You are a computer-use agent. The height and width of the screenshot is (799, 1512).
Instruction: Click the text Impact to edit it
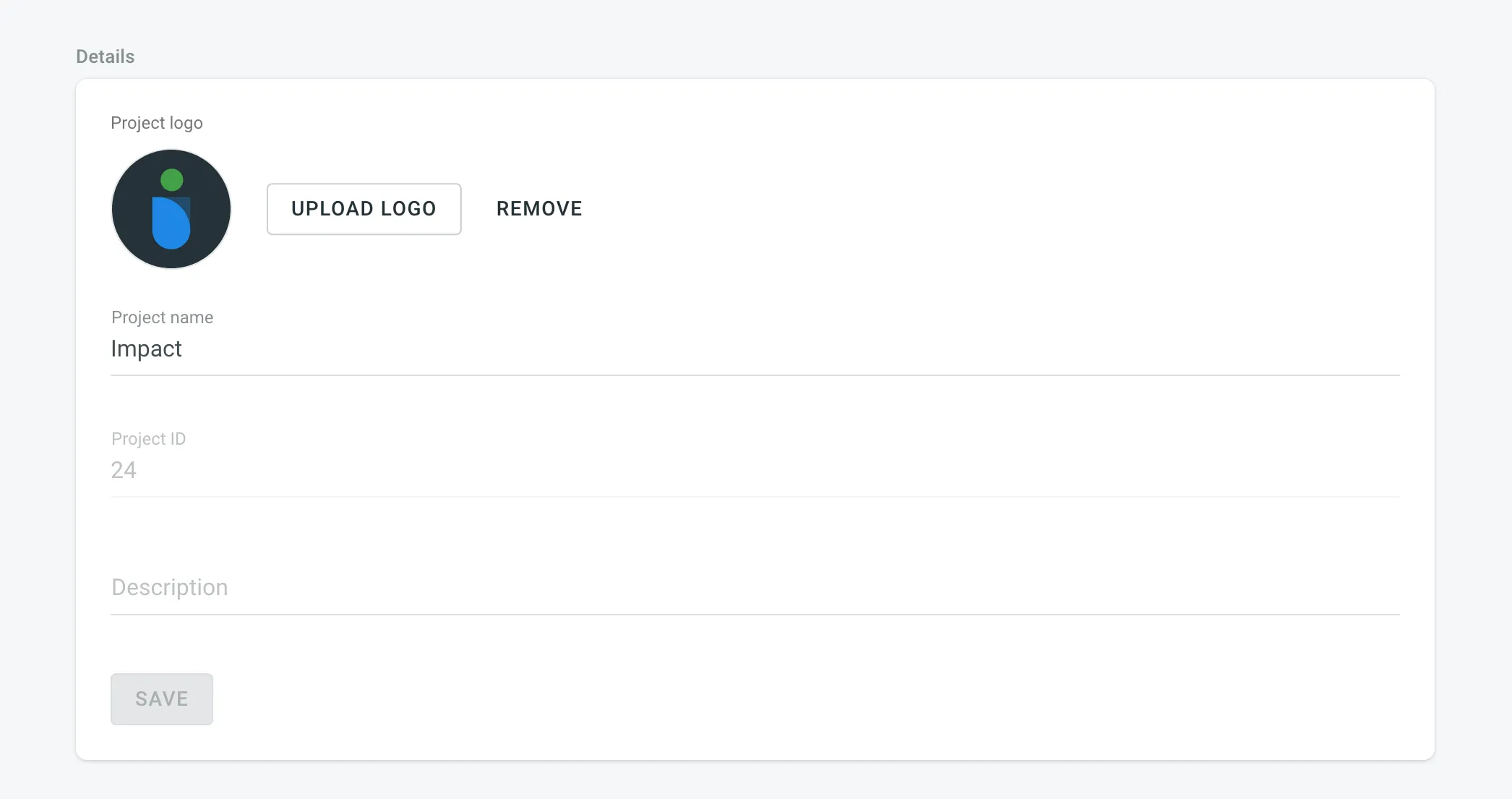pyautogui.click(x=146, y=349)
